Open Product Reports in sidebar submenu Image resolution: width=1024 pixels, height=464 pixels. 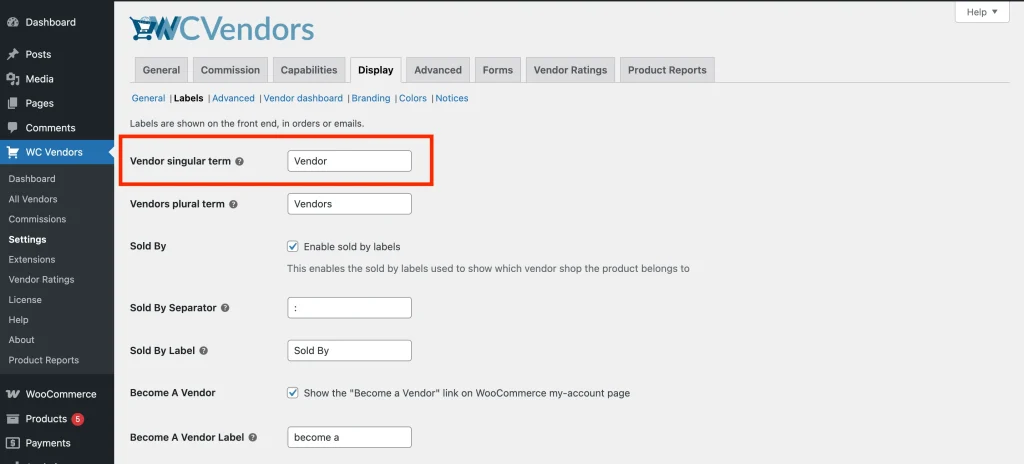click(x=44, y=360)
